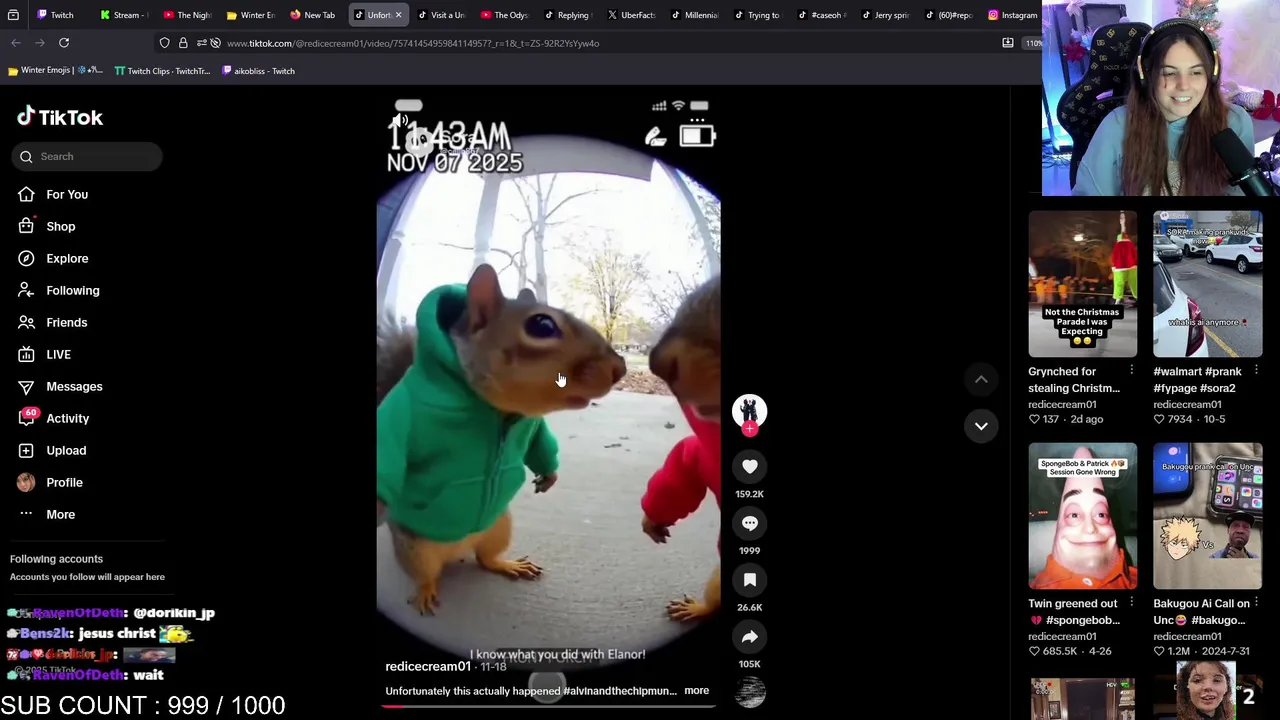Open the Friends page
Screen dimensions: 1280x720
pos(66,322)
